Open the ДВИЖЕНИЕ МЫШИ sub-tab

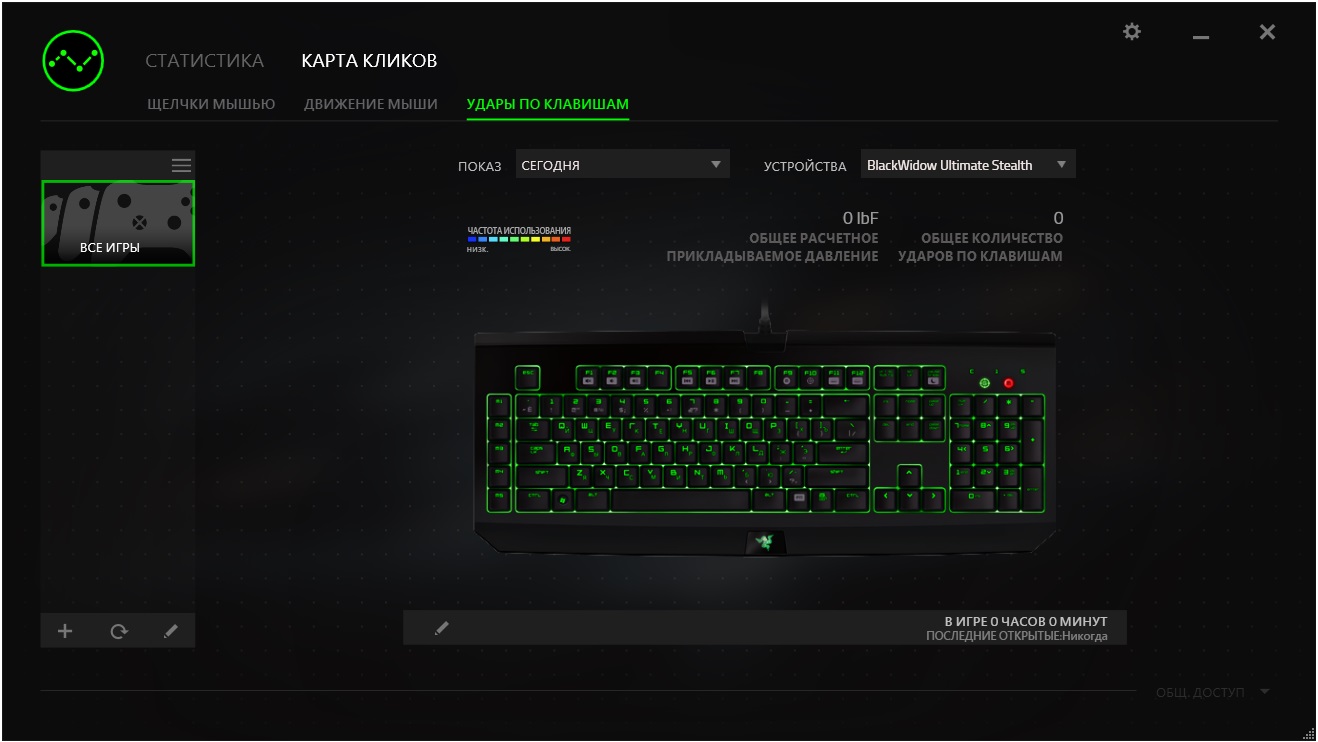click(371, 104)
